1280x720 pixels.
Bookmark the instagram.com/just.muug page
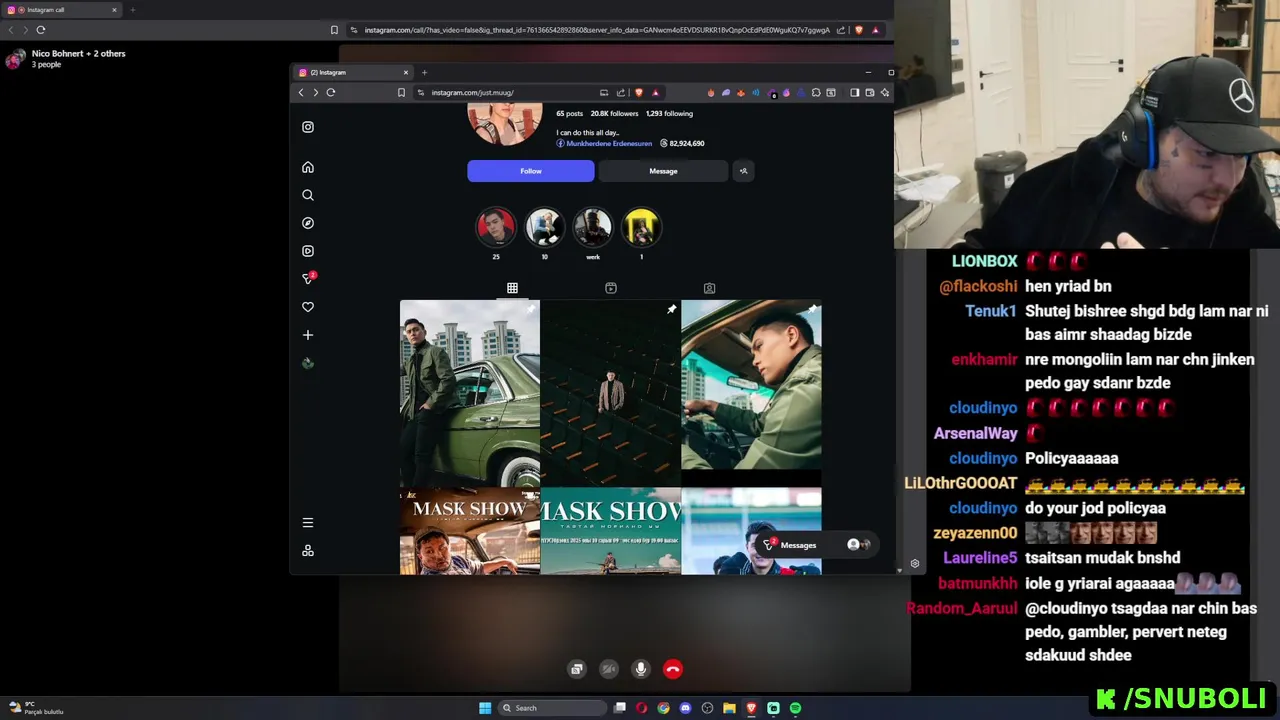(401, 92)
